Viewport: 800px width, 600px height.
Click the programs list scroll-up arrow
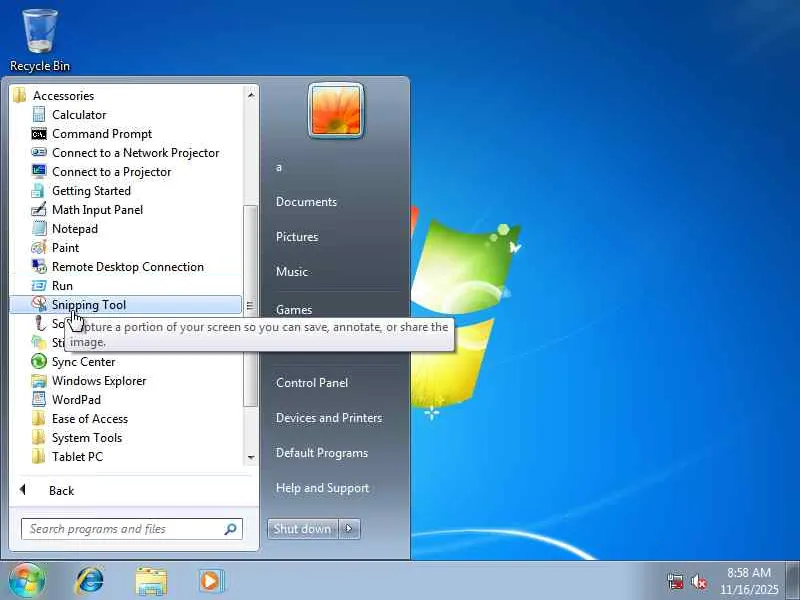pos(251,95)
